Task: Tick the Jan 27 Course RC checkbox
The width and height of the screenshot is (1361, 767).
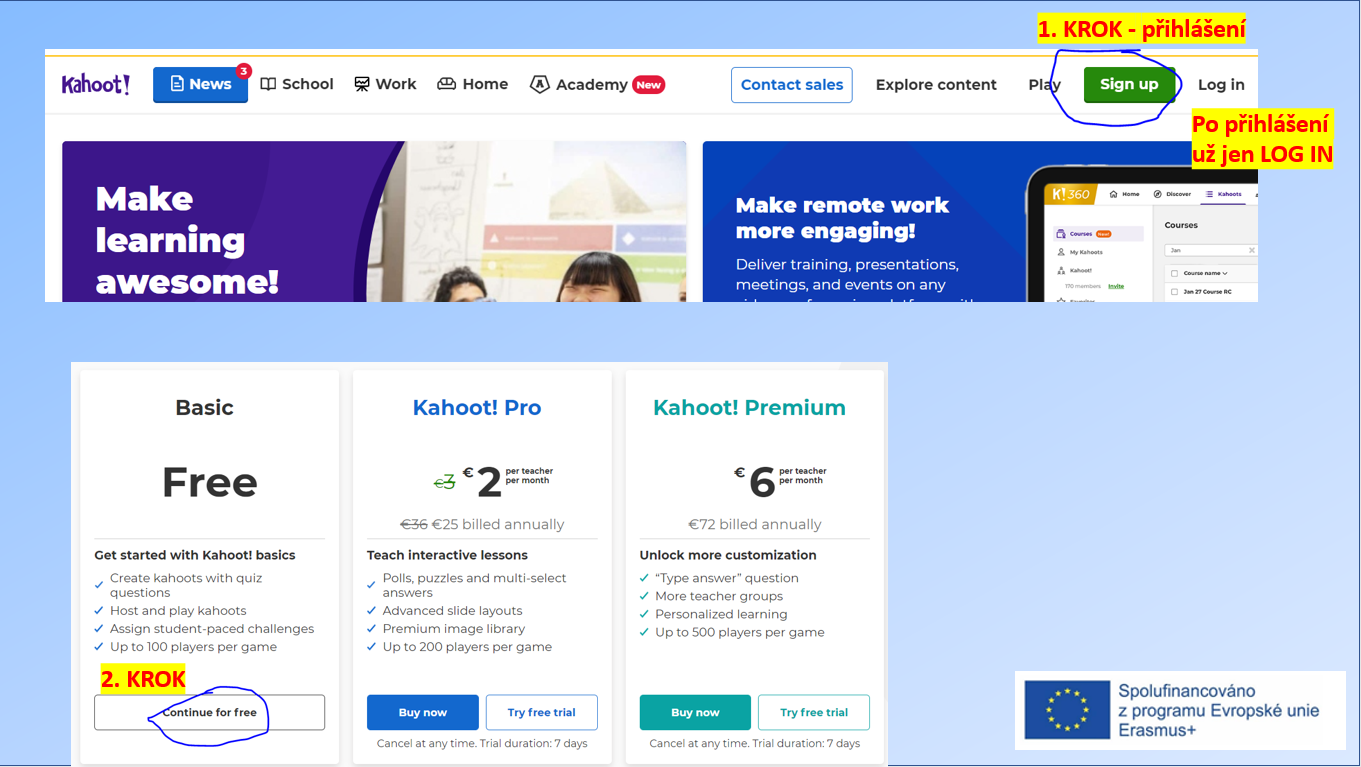Action: [1174, 291]
